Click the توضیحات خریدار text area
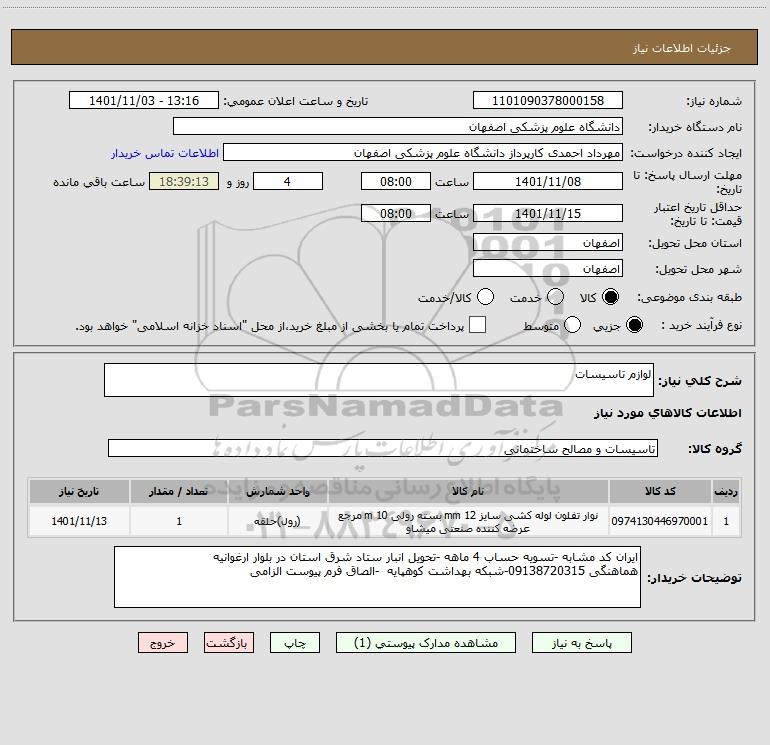Image resolution: width=770 pixels, height=745 pixels. click(377, 577)
